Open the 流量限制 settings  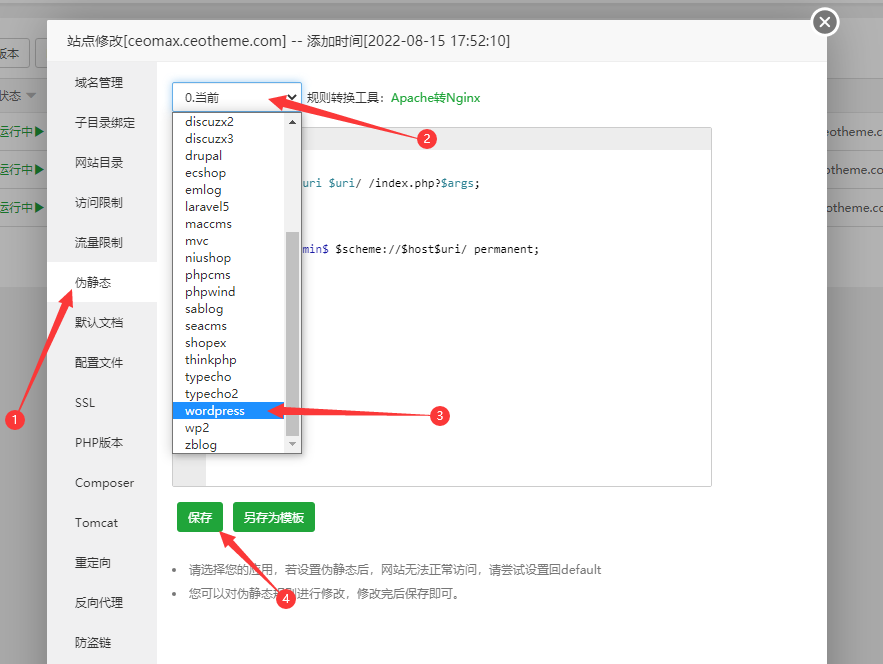click(x=100, y=242)
